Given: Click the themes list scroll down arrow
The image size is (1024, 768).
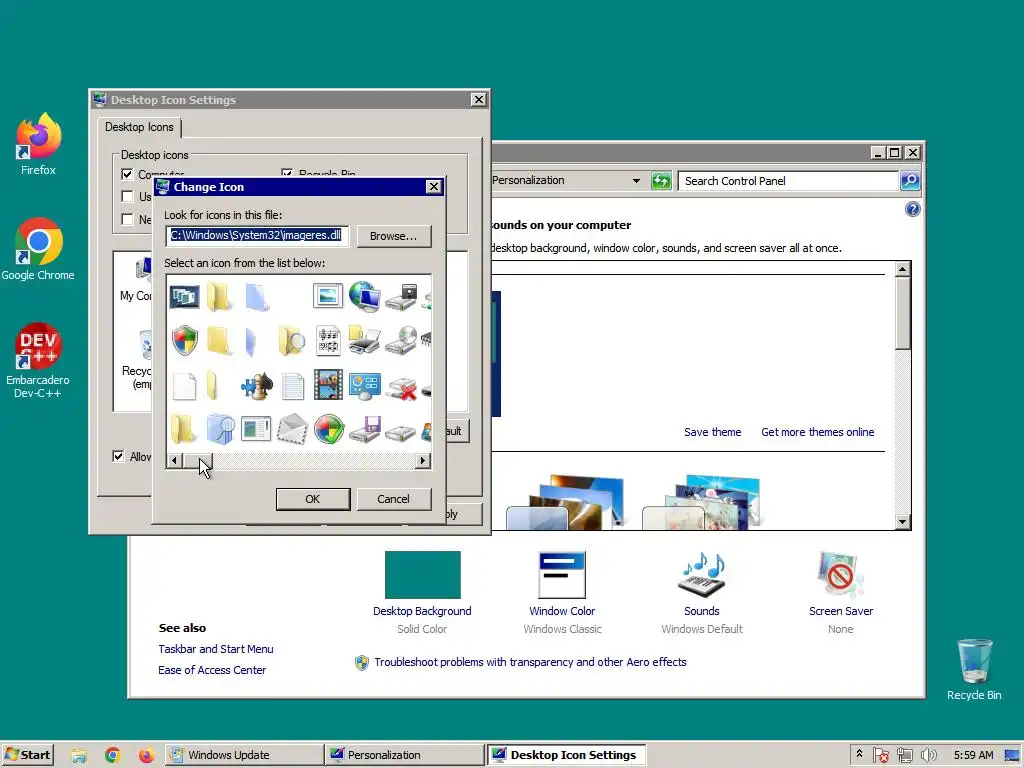Looking at the screenshot, I should 903,521.
